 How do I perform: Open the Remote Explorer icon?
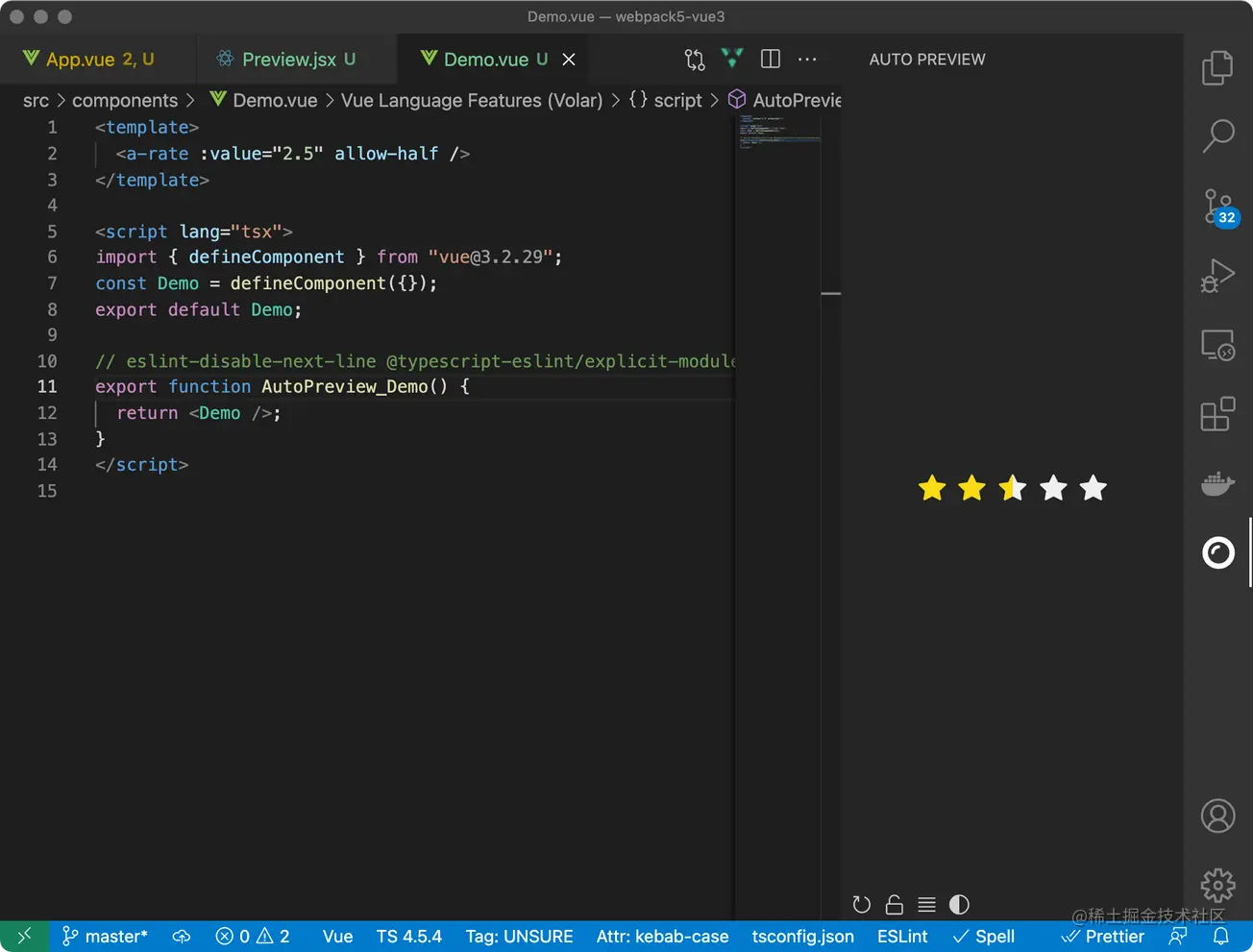click(1217, 345)
